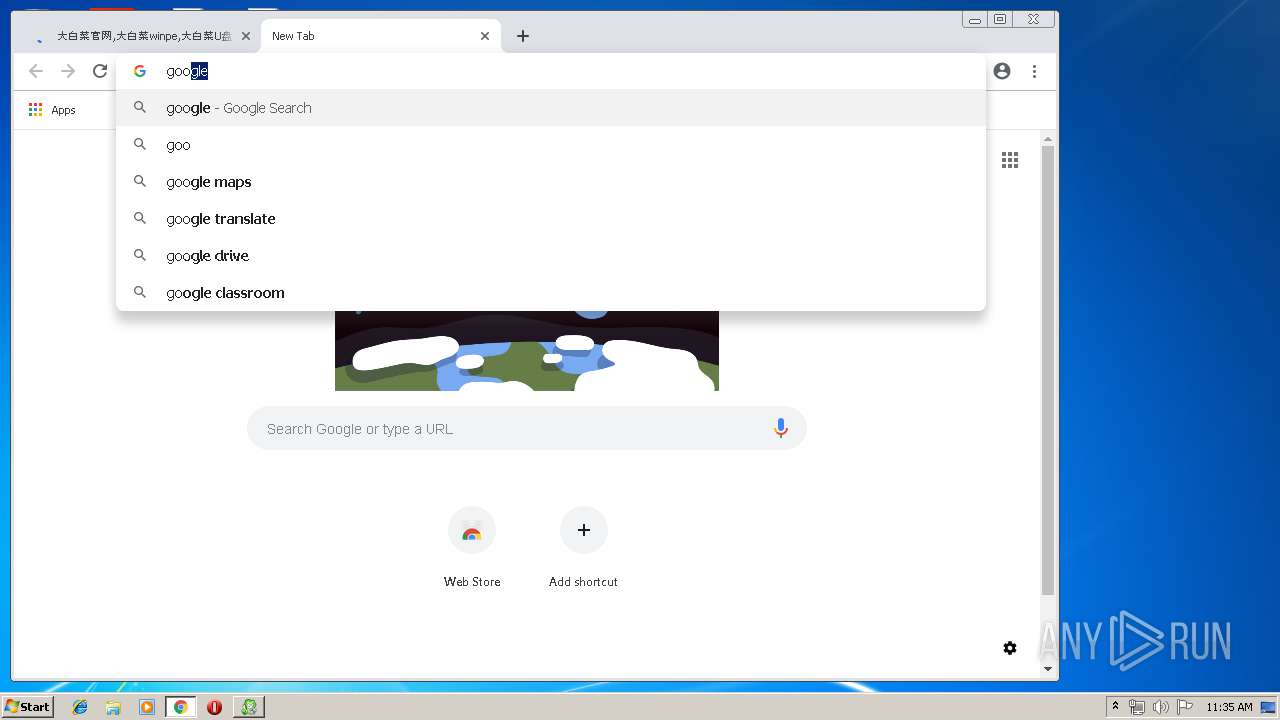Open the Web Store shortcut
The height and width of the screenshot is (720, 1280).
pyautogui.click(x=472, y=530)
